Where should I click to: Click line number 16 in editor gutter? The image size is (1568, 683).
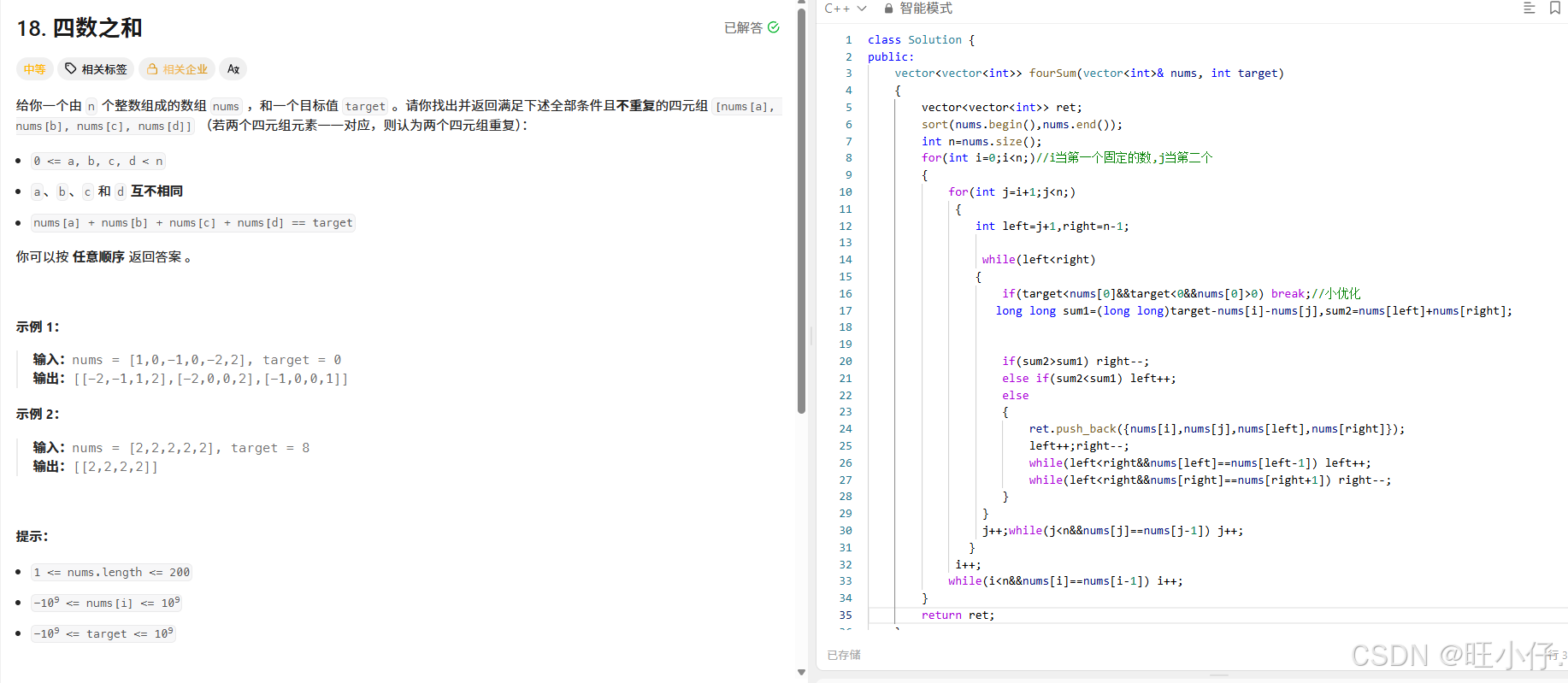point(846,294)
